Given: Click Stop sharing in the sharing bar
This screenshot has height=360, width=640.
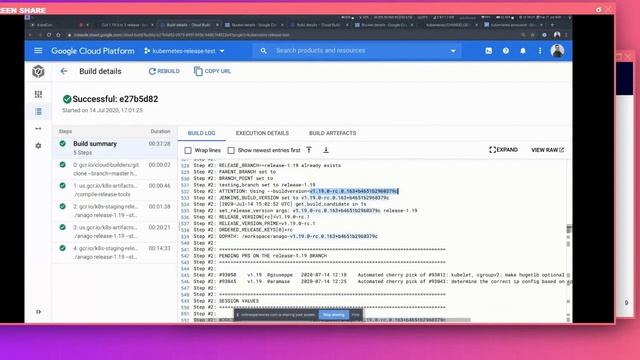Looking at the screenshot, I should point(334,315).
